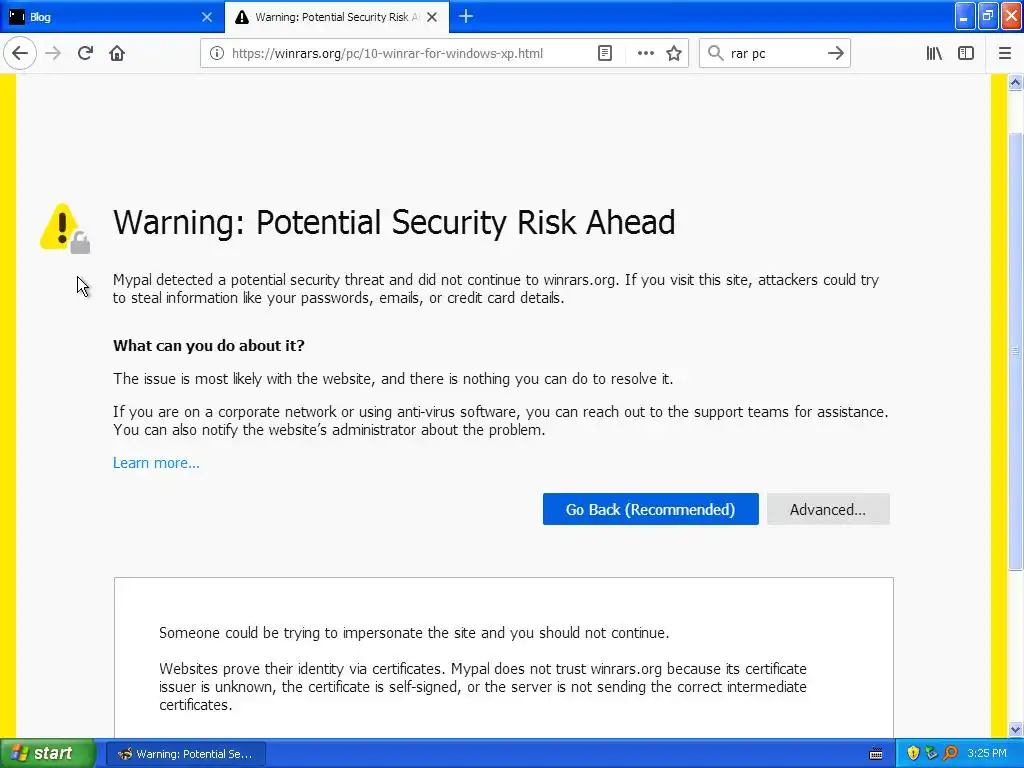
Task: Click scrollbar up arrow
Action: (1016, 82)
